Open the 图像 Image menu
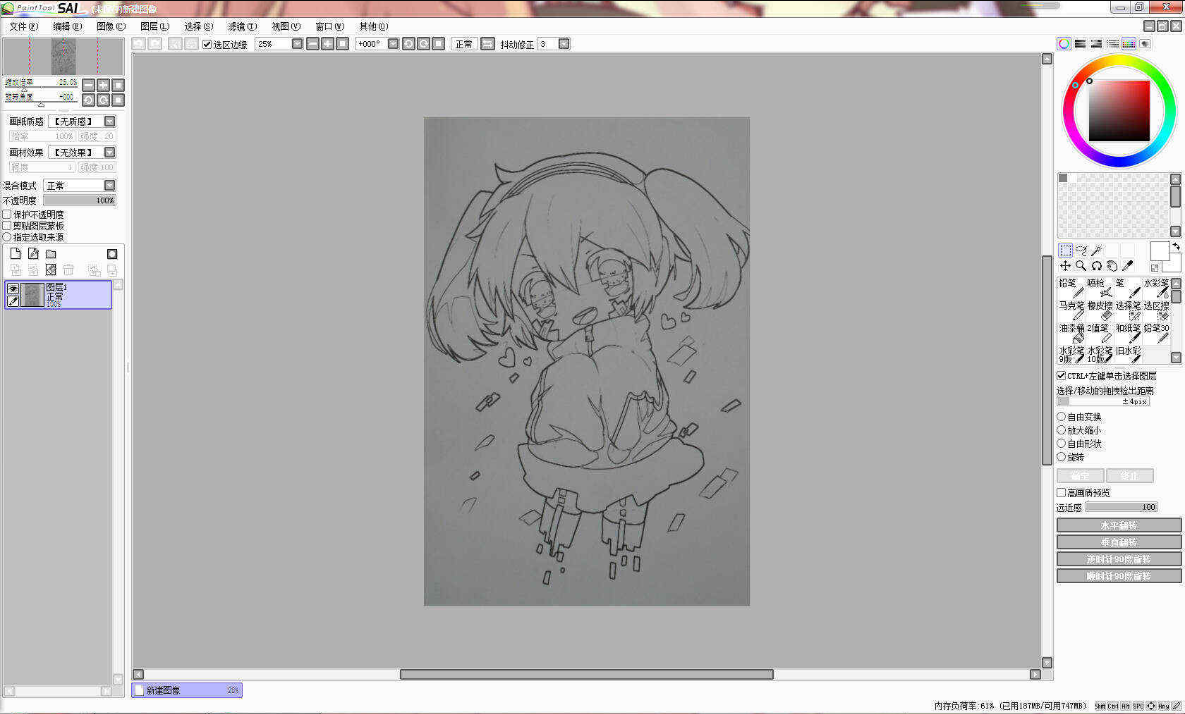The image size is (1185, 714). [x=111, y=26]
